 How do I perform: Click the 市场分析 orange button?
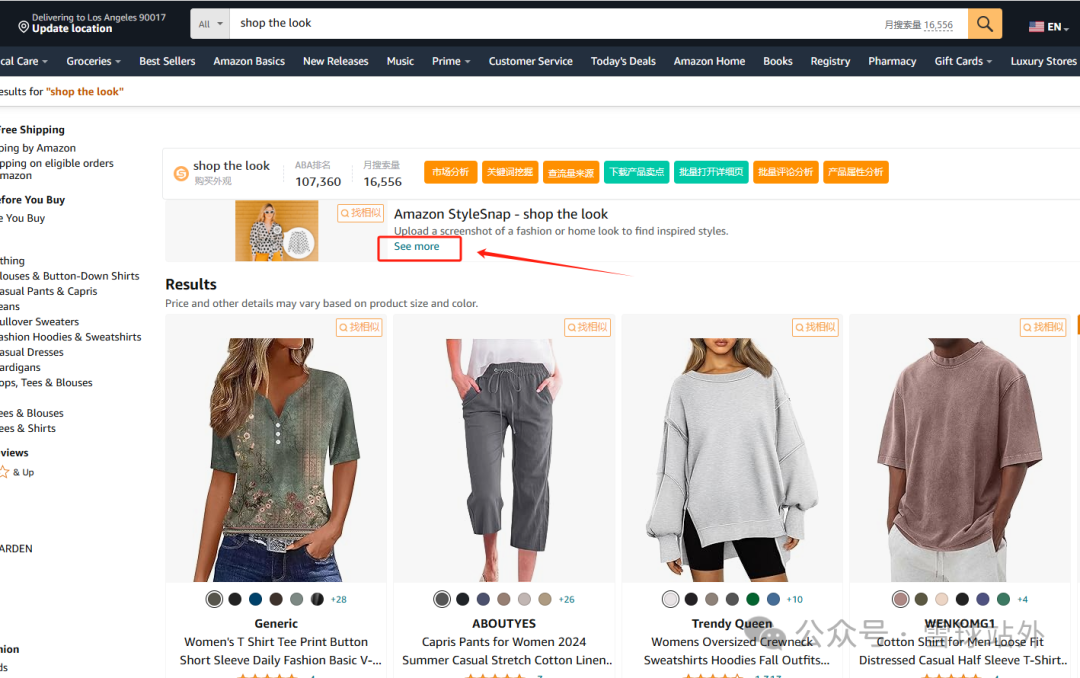[450, 172]
